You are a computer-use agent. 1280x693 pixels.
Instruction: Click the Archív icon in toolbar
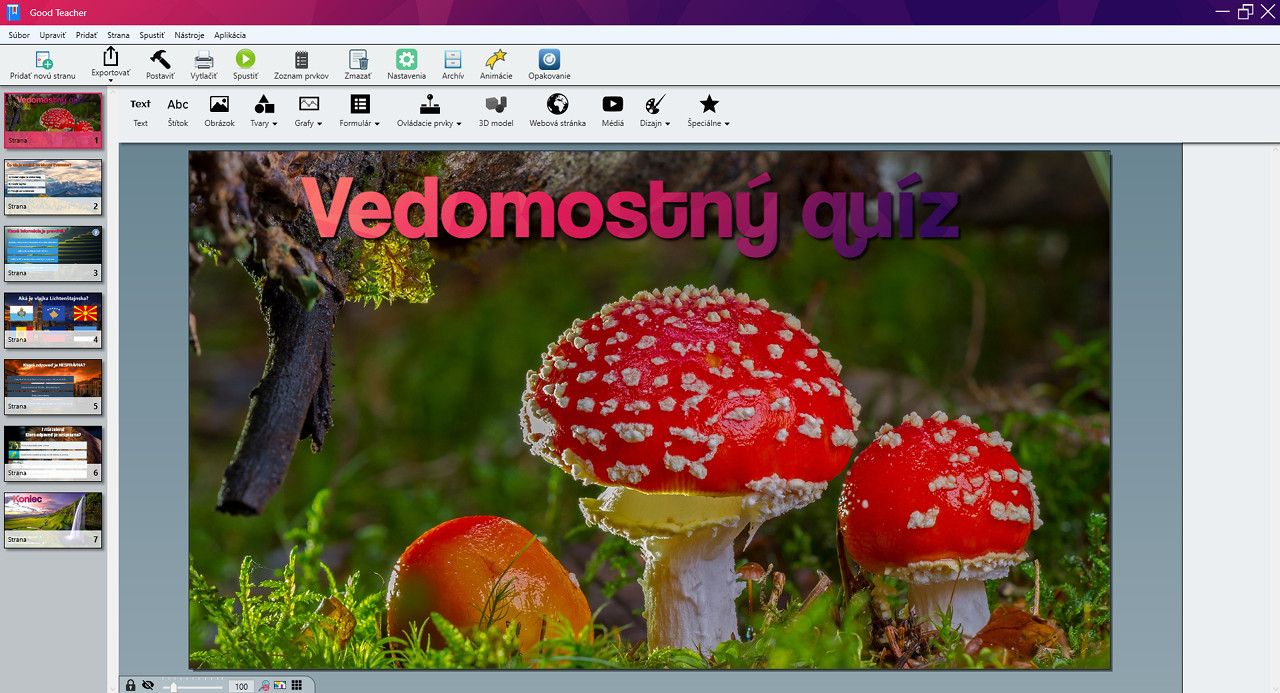point(453,60)
